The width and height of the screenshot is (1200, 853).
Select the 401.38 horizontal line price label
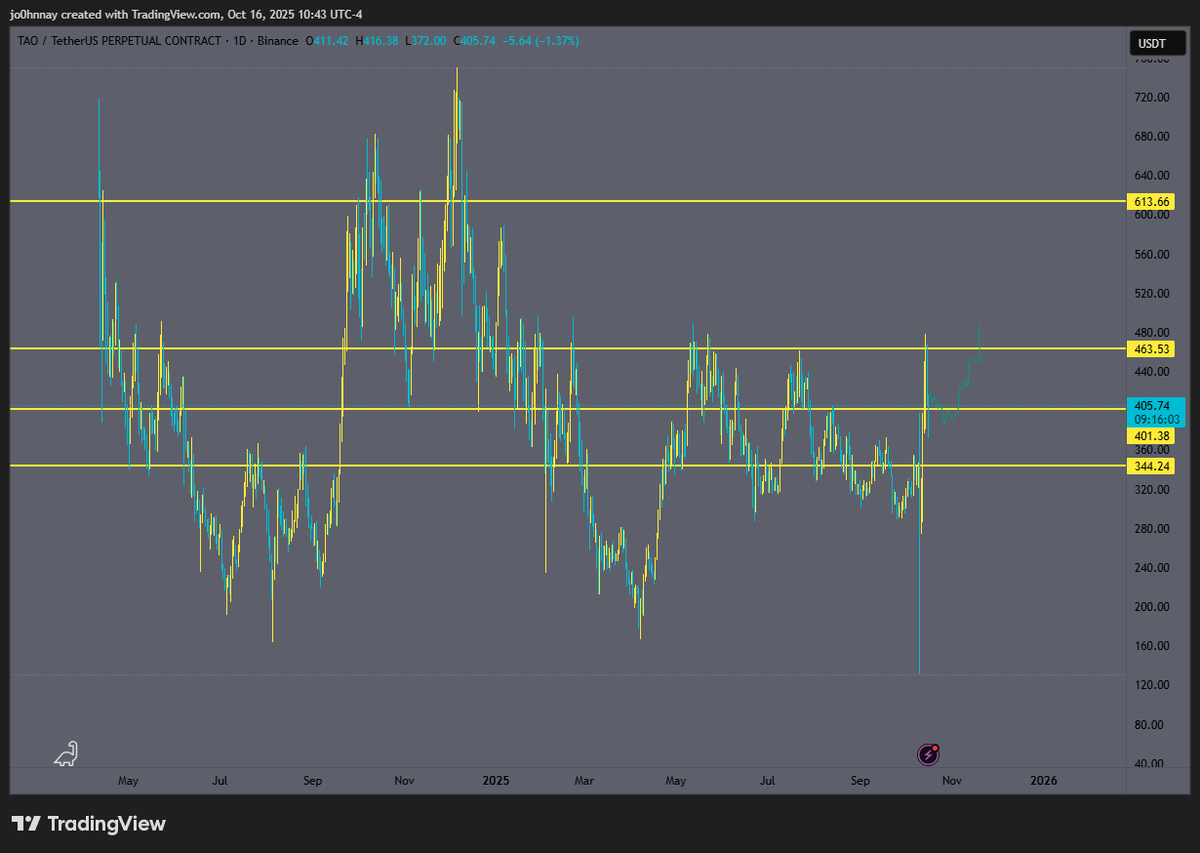click(x=1150, y=436)
